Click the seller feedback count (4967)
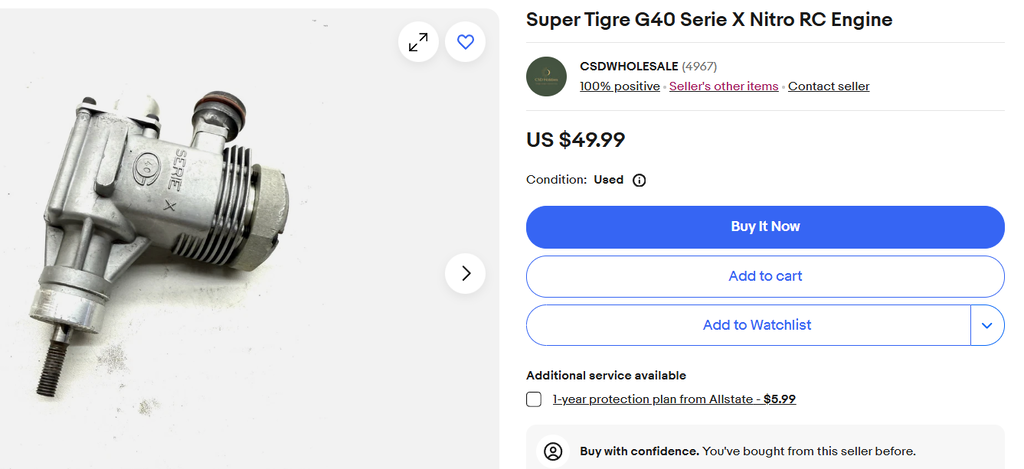1024x469 pixels. (699, 66)
